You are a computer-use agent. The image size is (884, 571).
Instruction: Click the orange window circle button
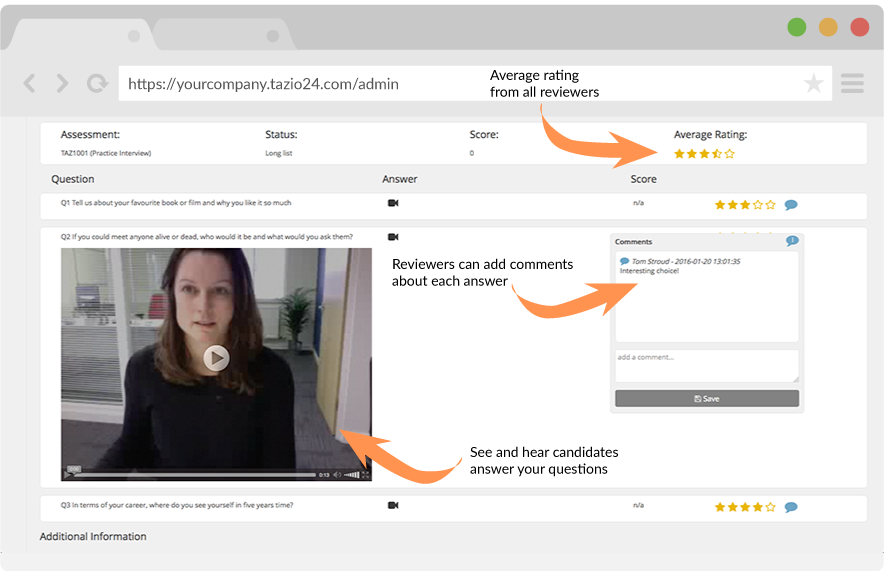[x=828, y=27]
